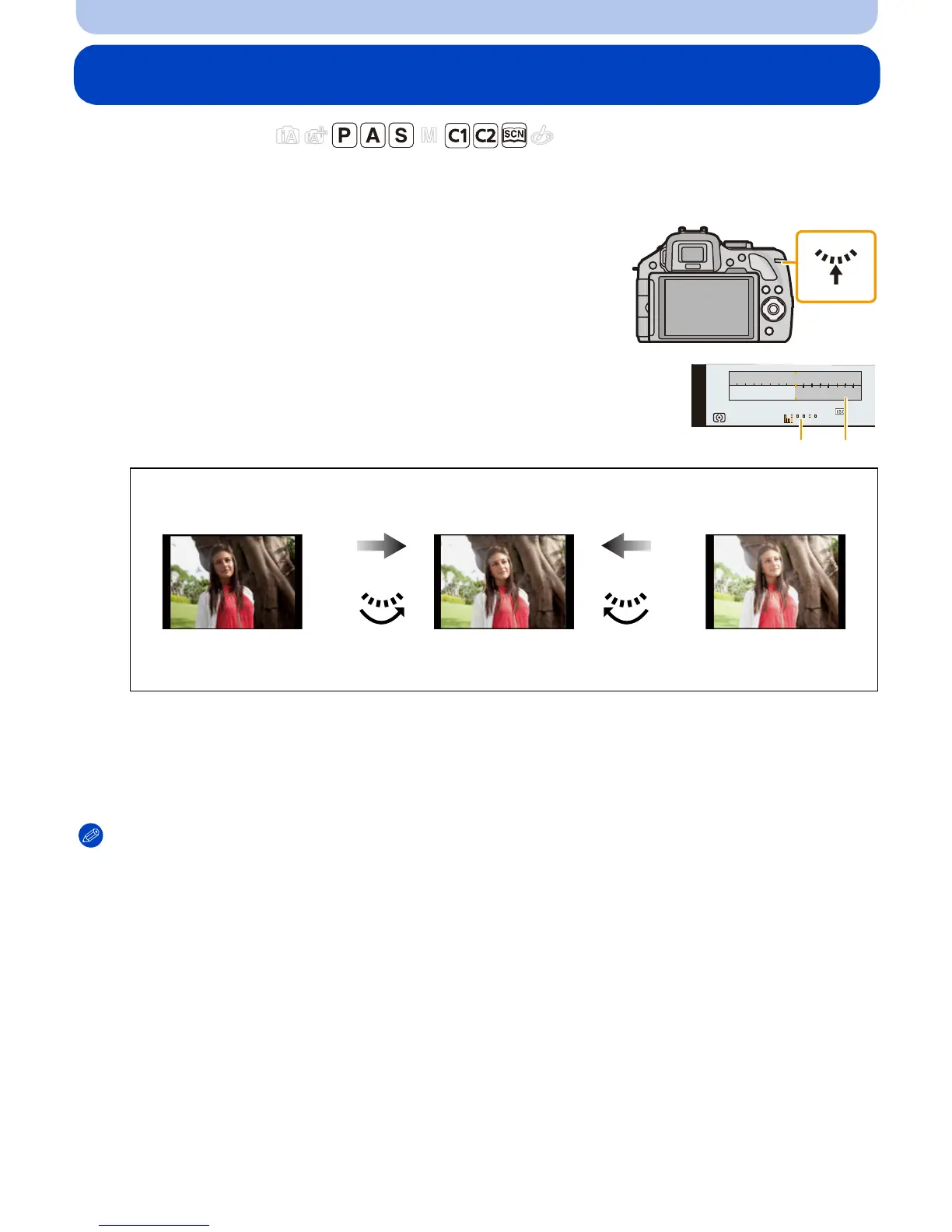Click the iA intelligent auto mode icon

click(x=288, y=136)
